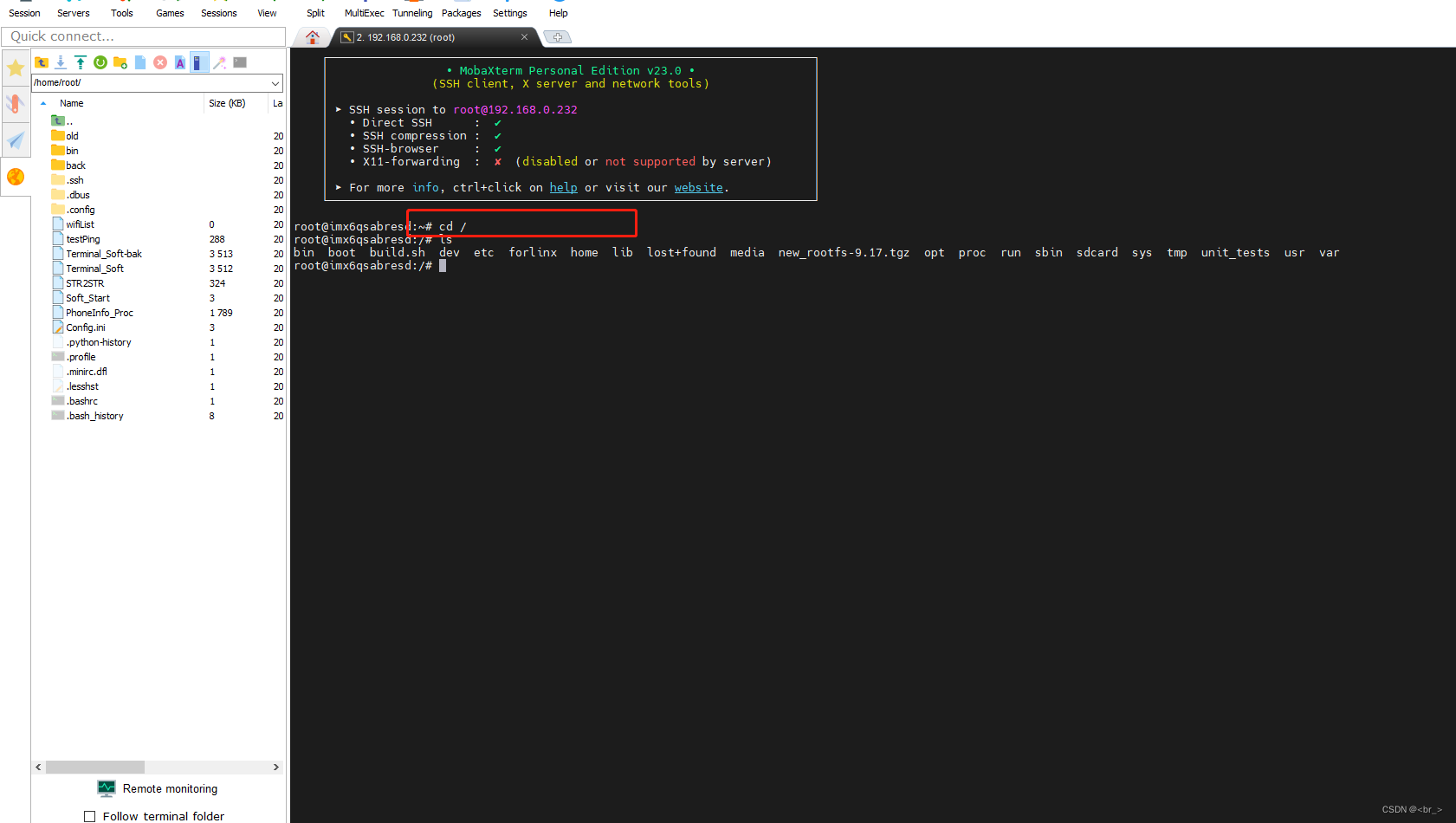Create a new file with toolbar icon

140,62
